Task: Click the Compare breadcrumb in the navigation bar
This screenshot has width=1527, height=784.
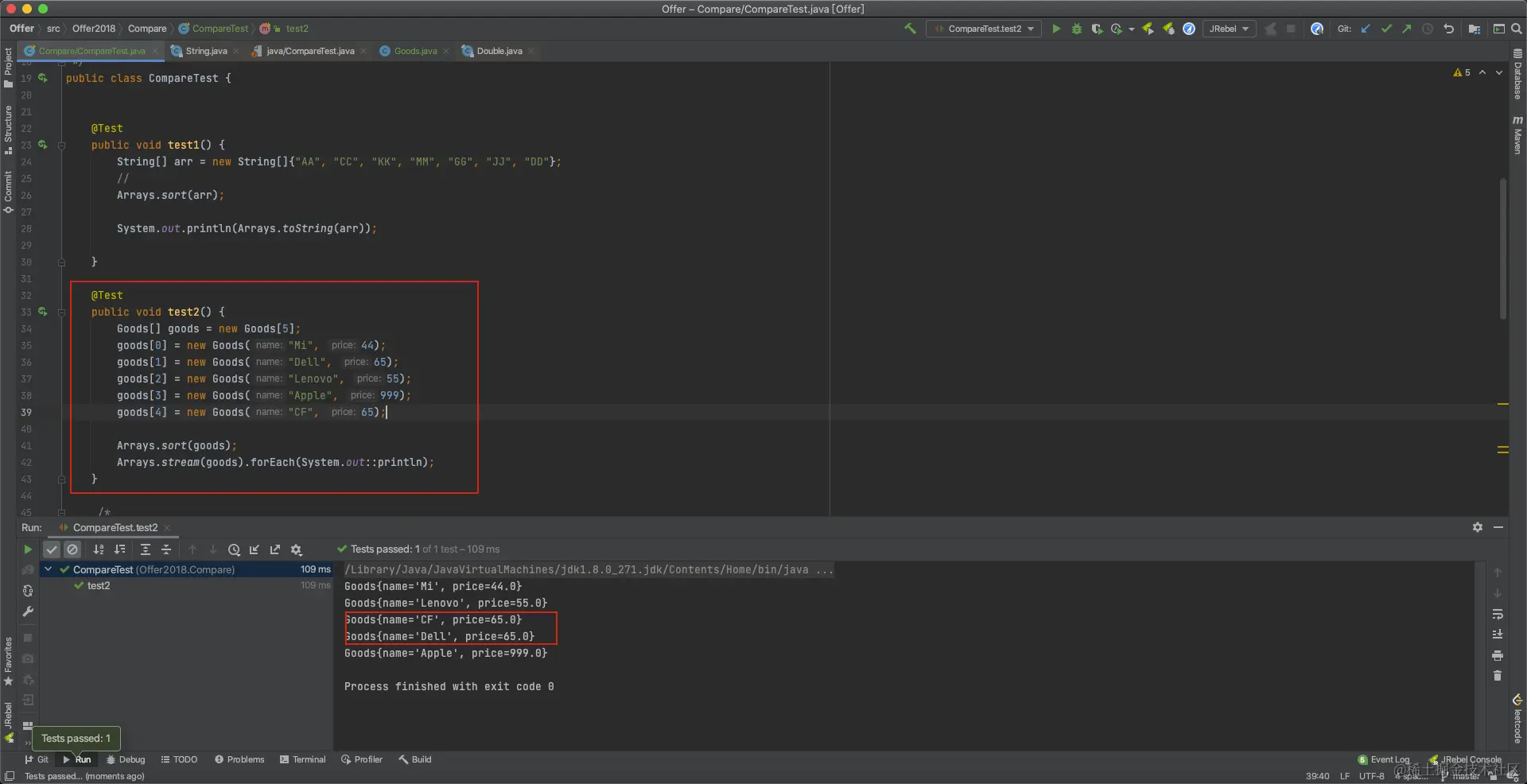Action: click(x=147, y=29)
